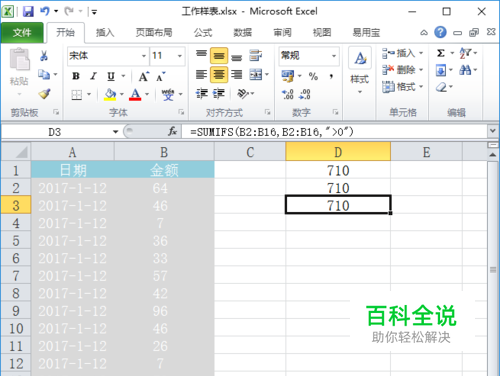The height and width of the screenshot is (376, 500).
Task: Decrease decimal places
Action: point(305,94)
